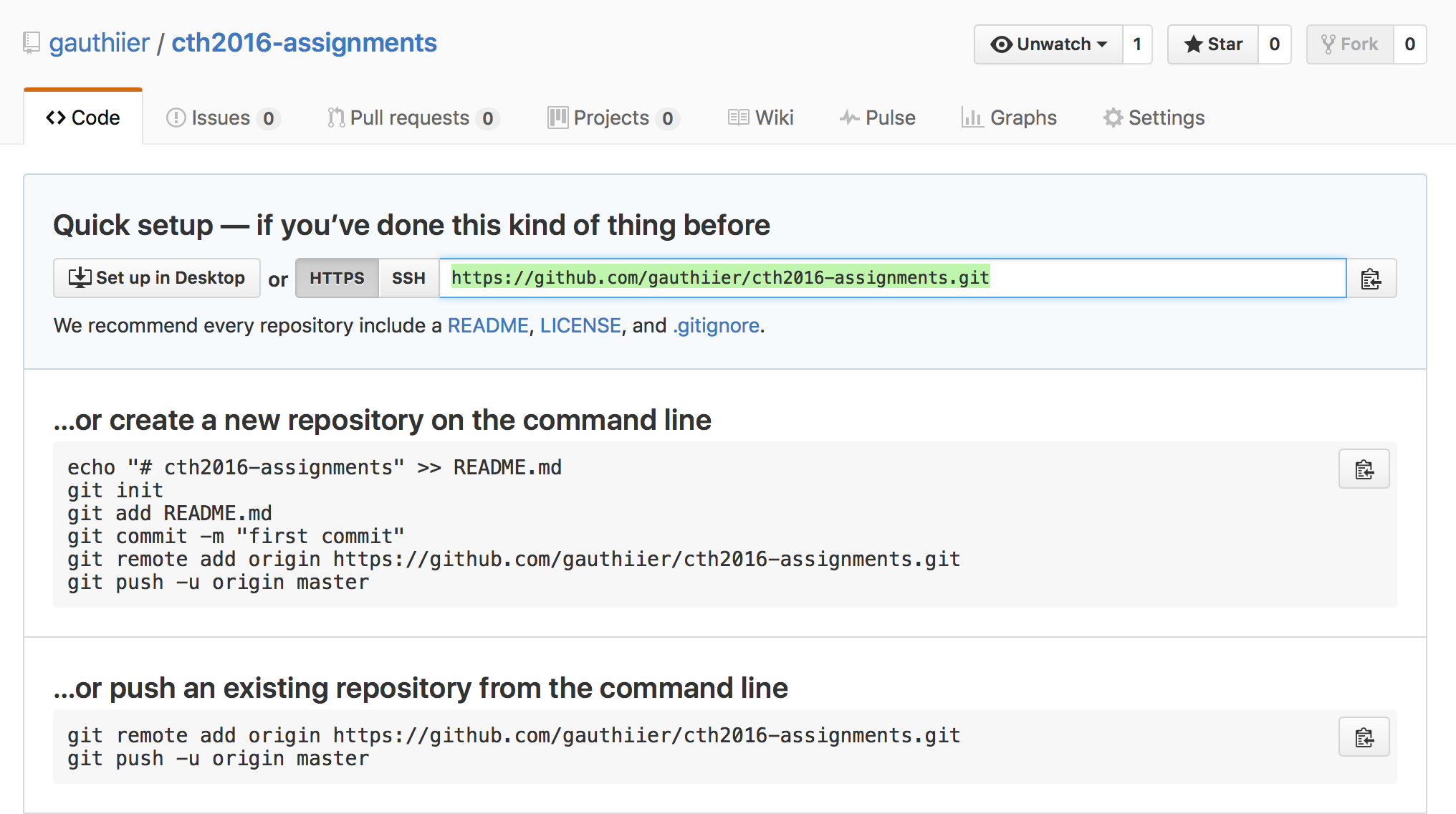Expand the Unwatch dropdown

click(1048, 44)
